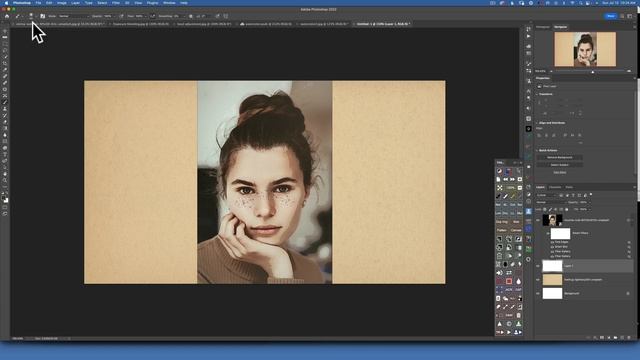Image resolution: width=640 pixels, height=360 pixels.
Task: Click the Remove Background quick action
Action: pyautogui.click(x=560, y=157)
